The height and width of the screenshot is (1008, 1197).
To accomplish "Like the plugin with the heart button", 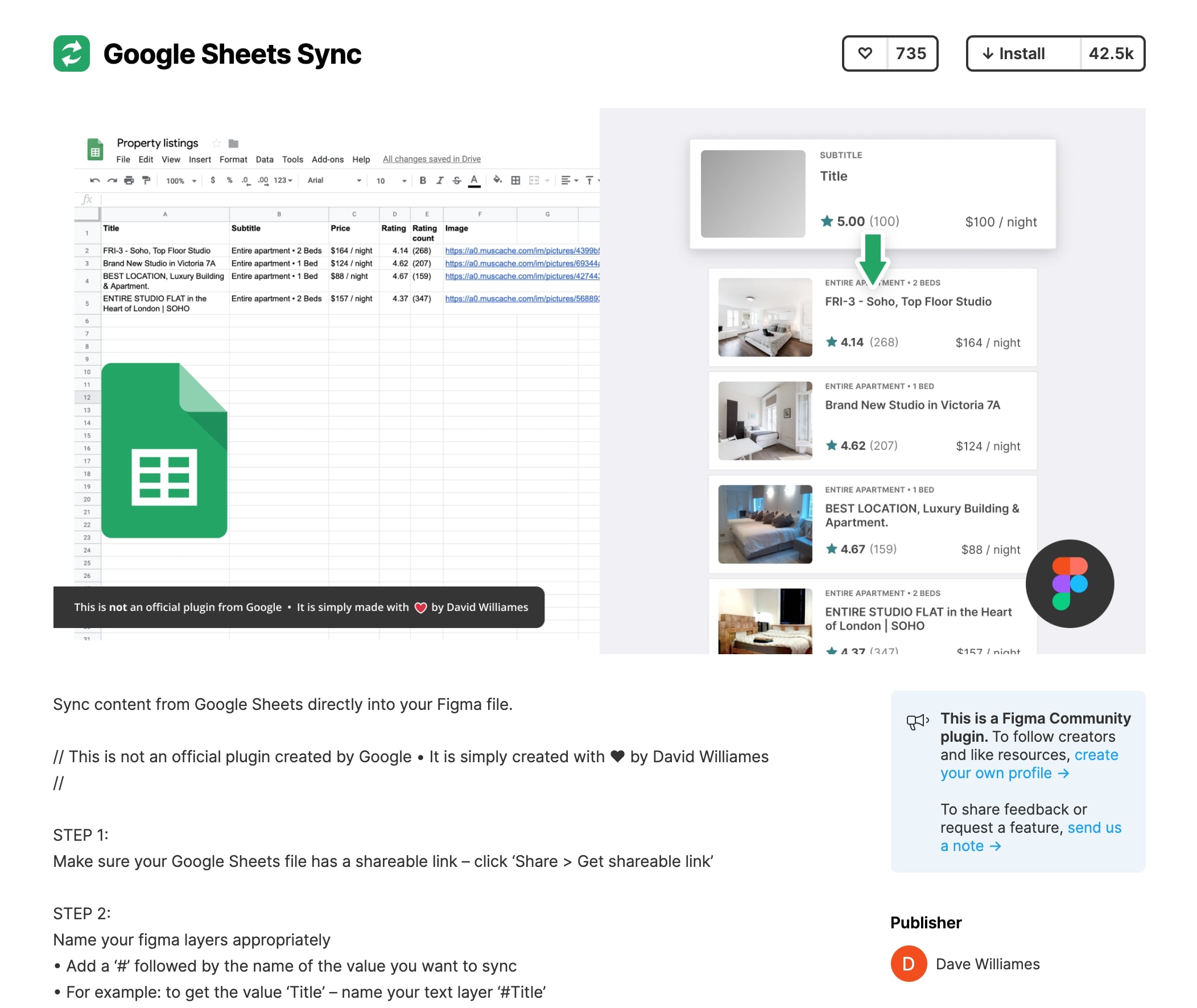I will click(865, 53).
